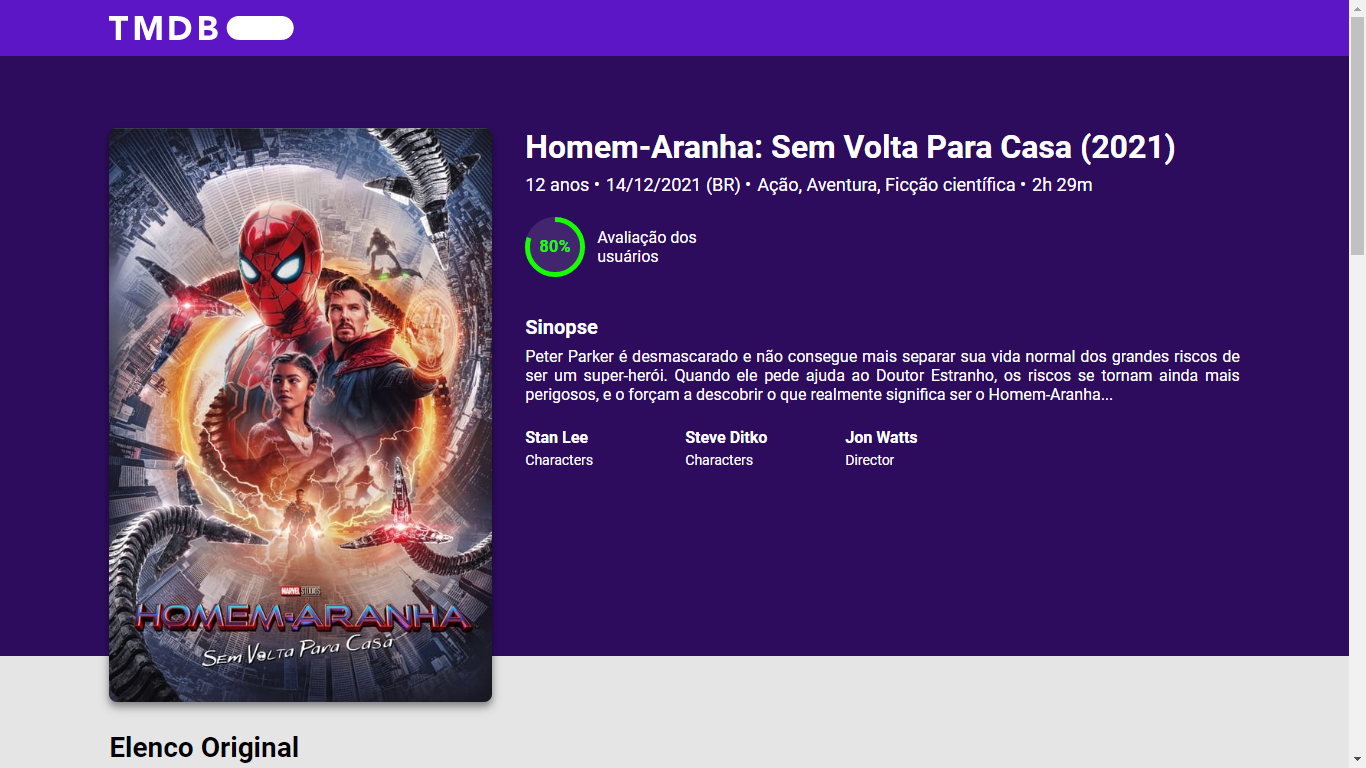Click the Stan Lee name
This screenshot has width=1366, height=768.
(557, 437)
